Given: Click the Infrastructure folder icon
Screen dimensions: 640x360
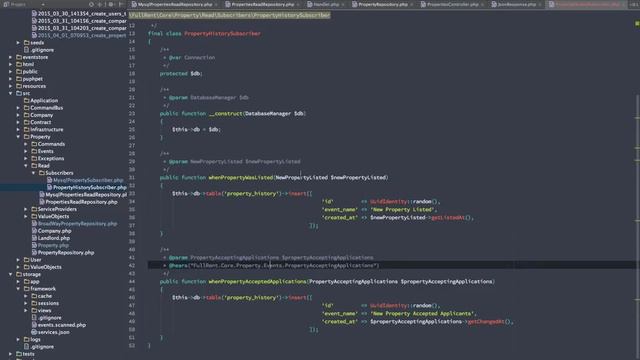Looking at the screenshot, I should pyautogui.click(x=27, y=129).
